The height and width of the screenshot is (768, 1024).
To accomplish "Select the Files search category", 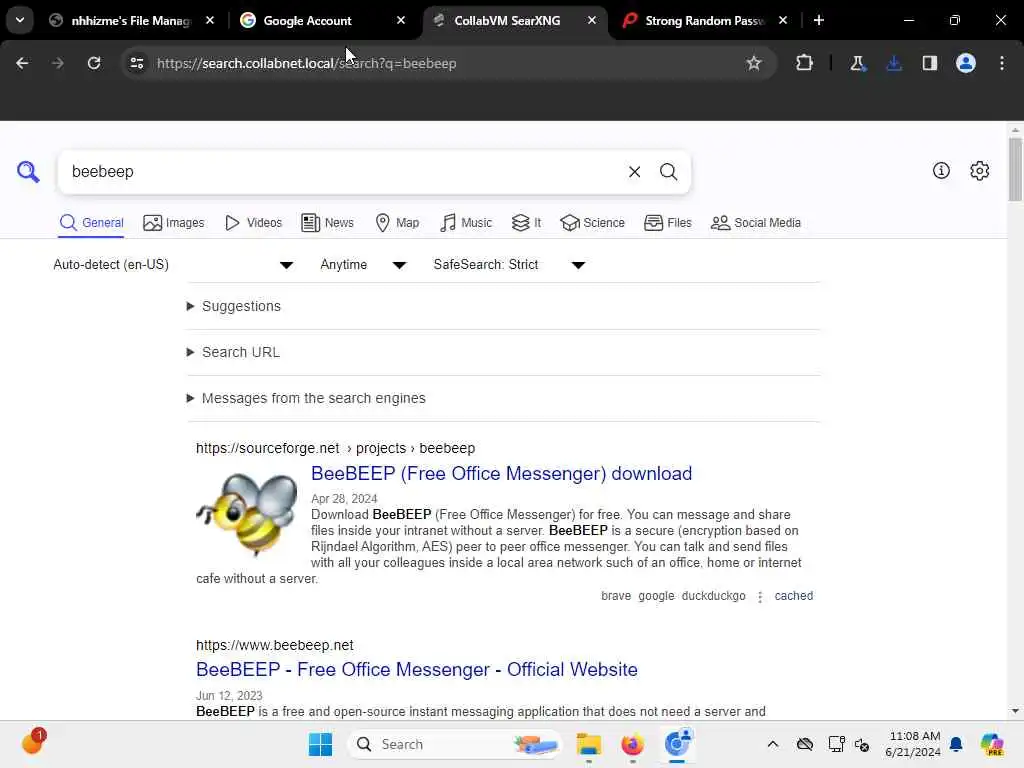I will 667,223.
